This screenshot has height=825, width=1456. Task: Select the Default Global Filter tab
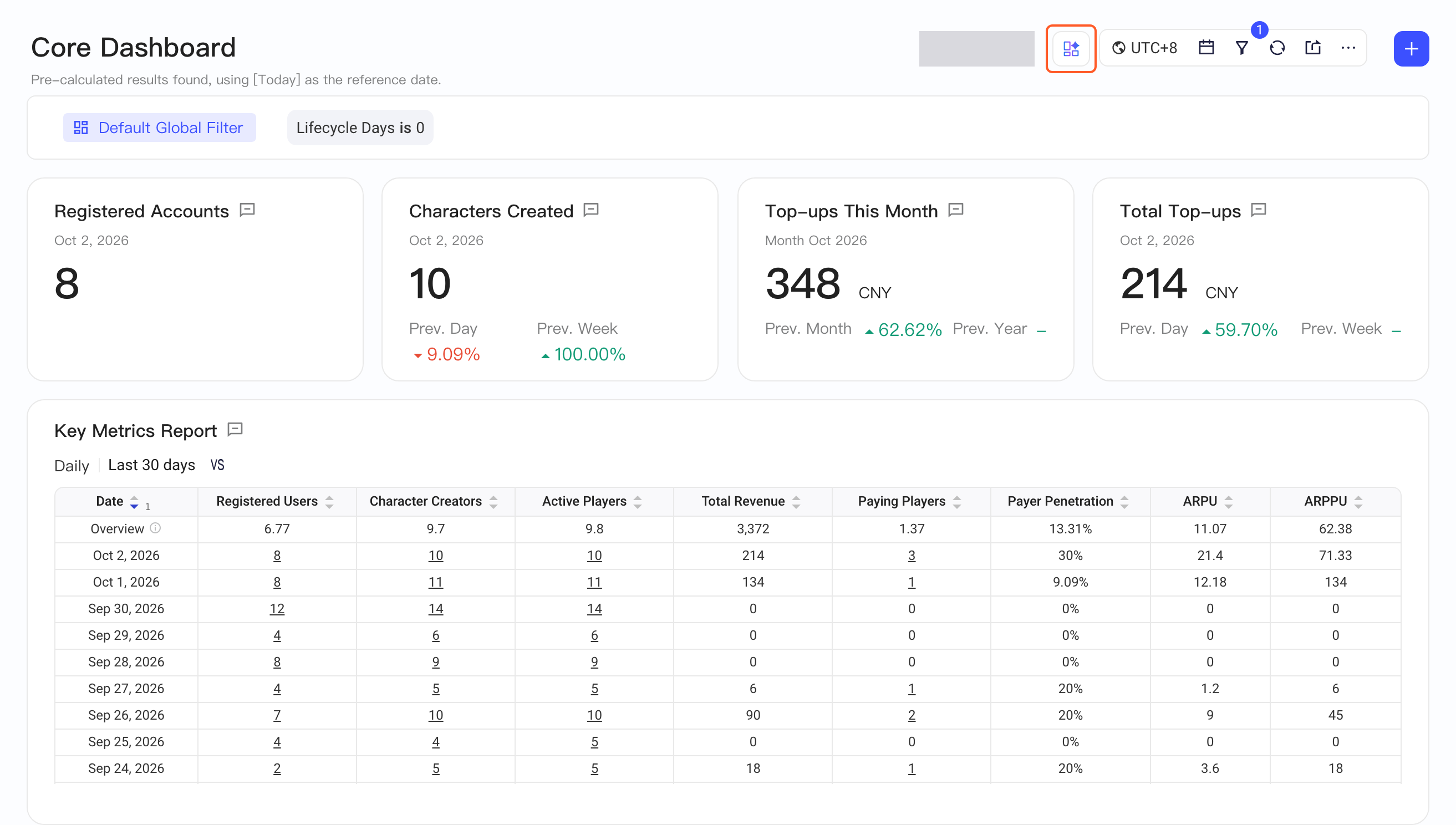pos(159,128)
